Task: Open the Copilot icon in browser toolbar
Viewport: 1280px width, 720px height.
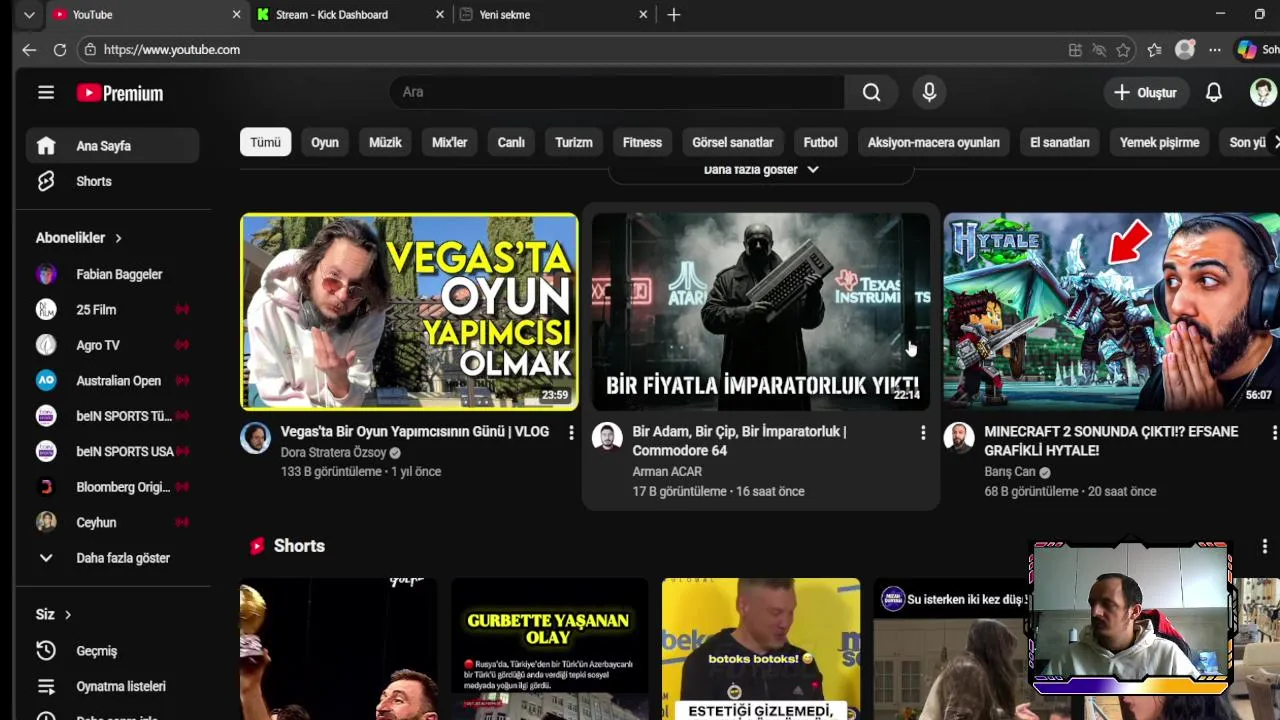Action: [x=1247, y=50]
